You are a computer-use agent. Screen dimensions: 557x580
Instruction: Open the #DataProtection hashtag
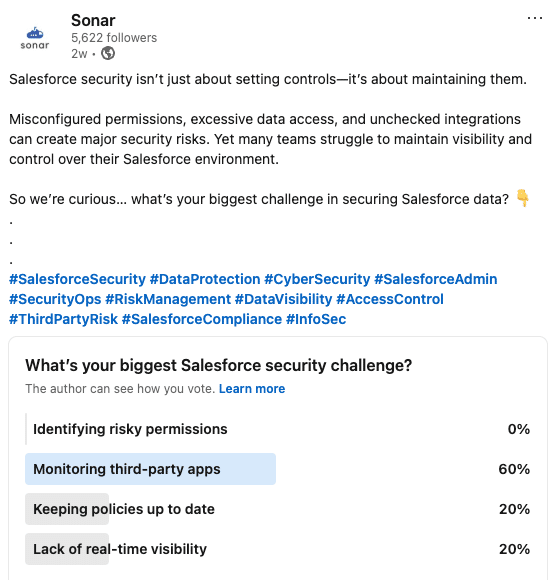tap(205, 279)
